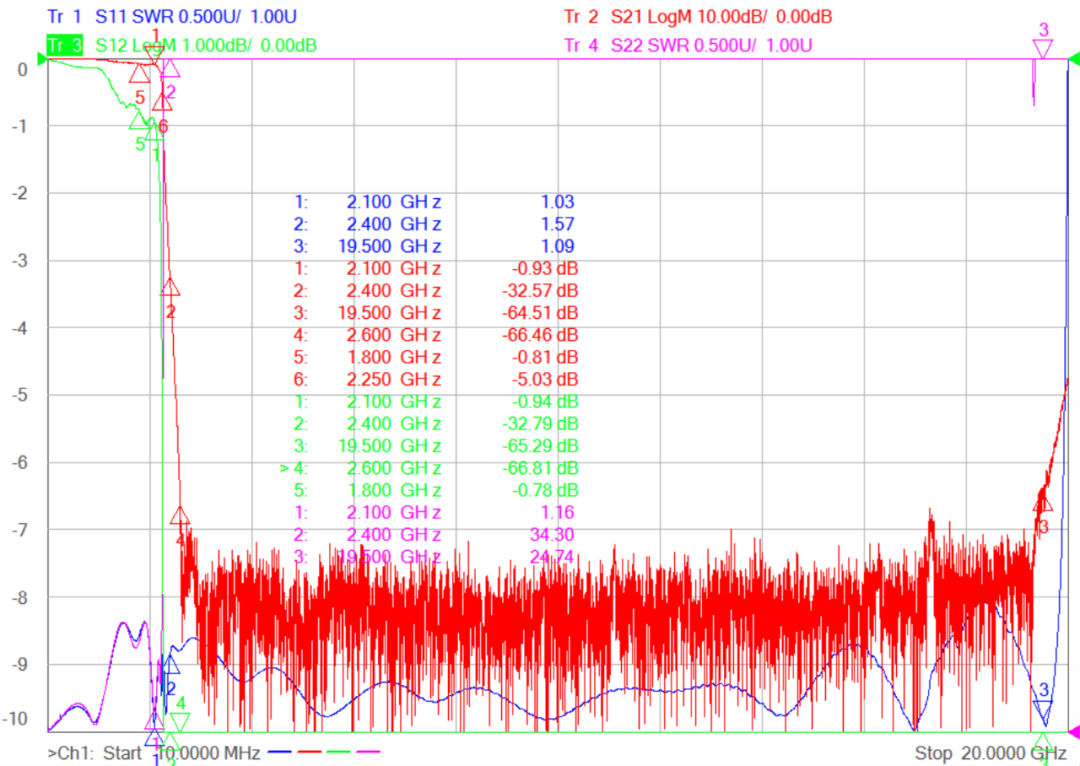The height and width of the screenshot is (766, 1080).
Task: Click red readout 19.500 GHz -64.51 dB
Action: [x=435, y=313]
